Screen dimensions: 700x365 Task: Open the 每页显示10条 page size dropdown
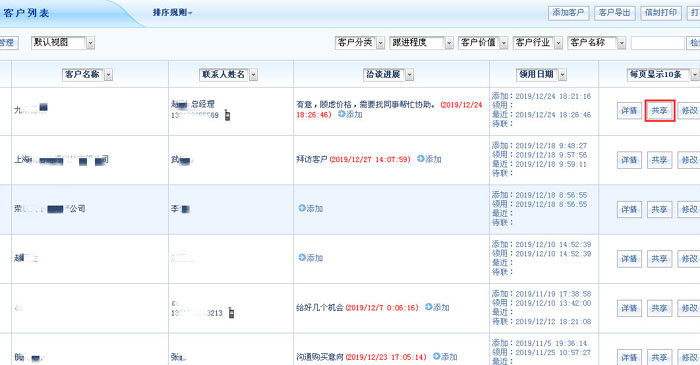695,75
